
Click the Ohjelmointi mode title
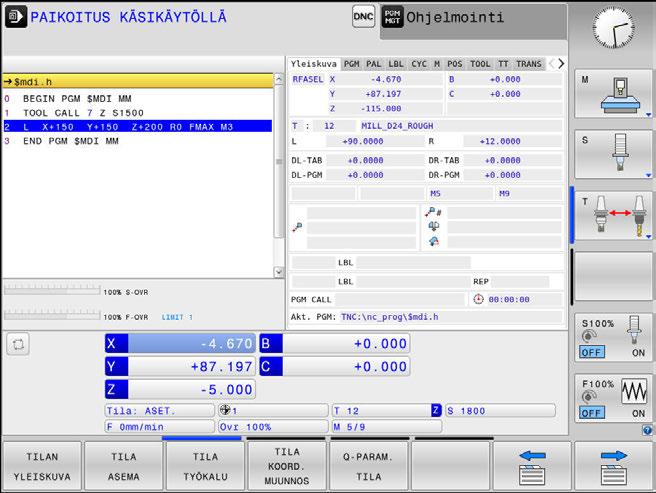point(455,17)
